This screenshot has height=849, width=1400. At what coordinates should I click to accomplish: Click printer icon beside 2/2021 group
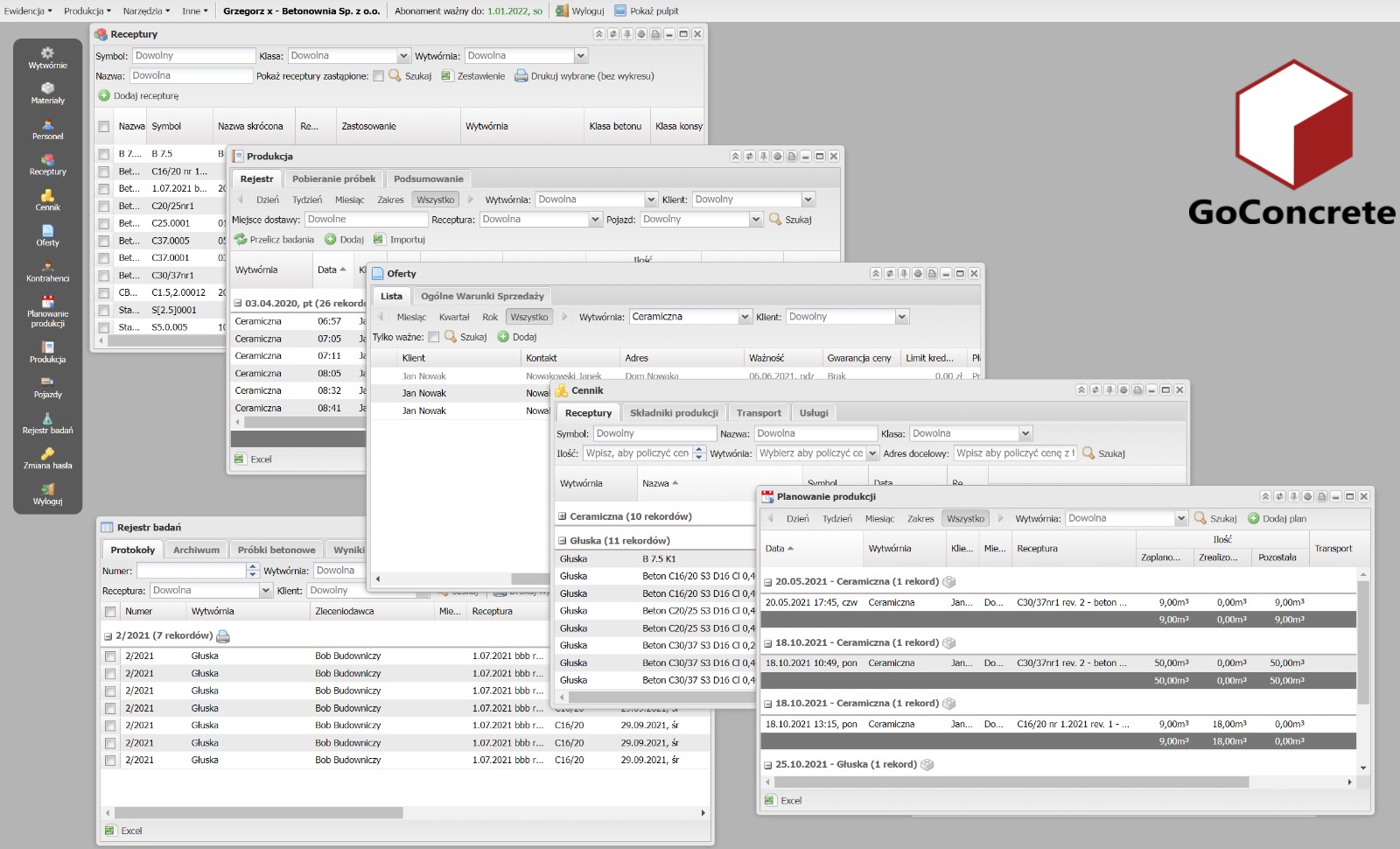(222, 636)
